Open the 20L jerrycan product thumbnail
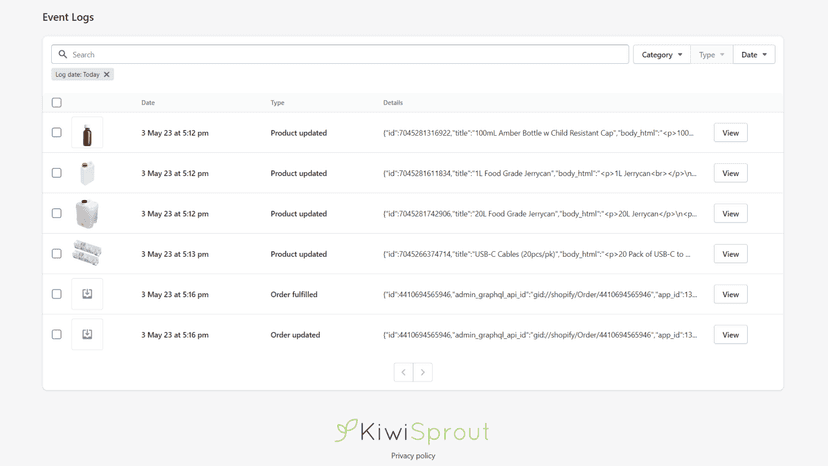828x466 pixels. (87, 213)
